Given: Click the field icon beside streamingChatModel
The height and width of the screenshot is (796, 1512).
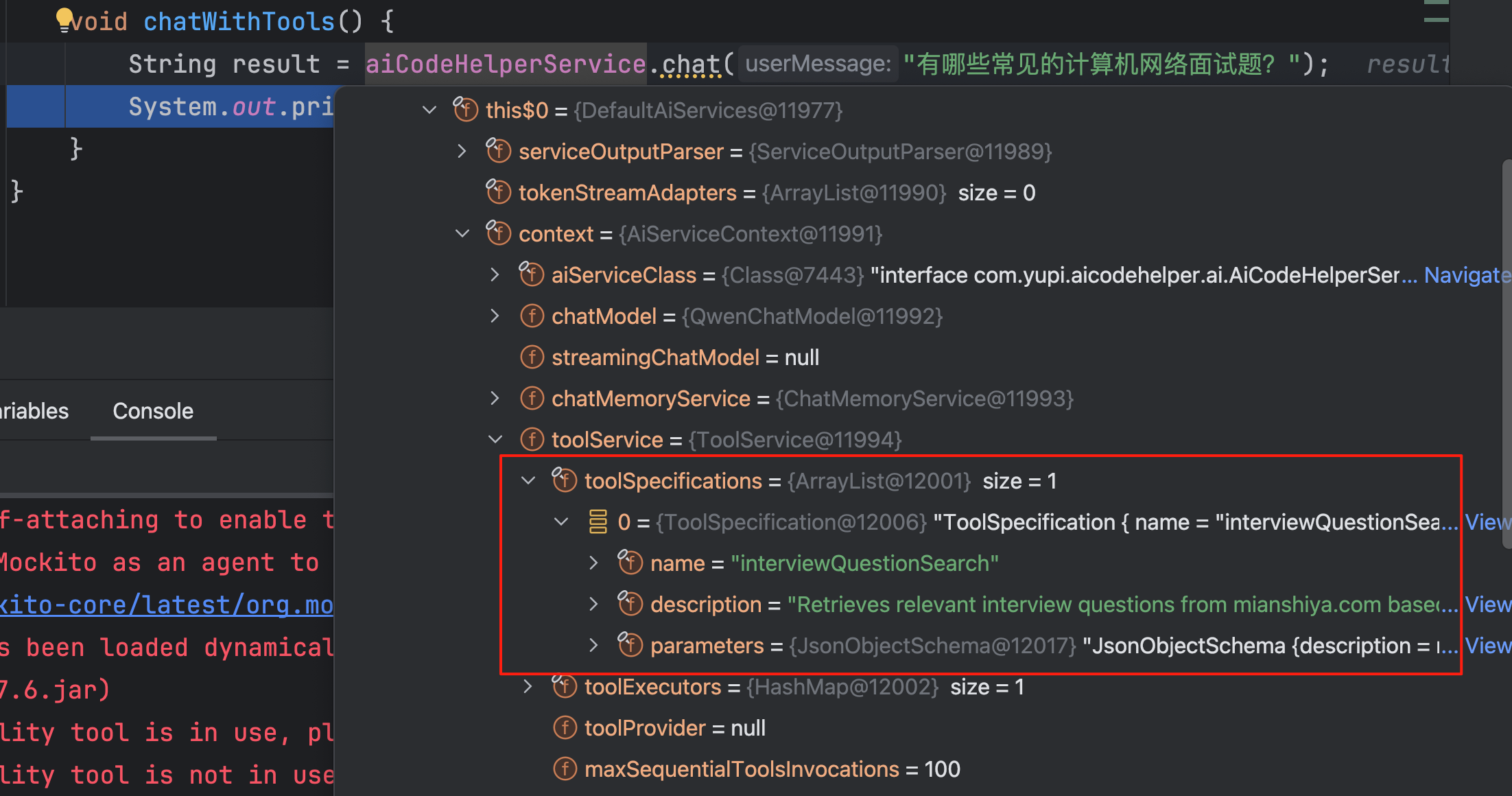Looking at the screenshot, I should click(532, 358).
